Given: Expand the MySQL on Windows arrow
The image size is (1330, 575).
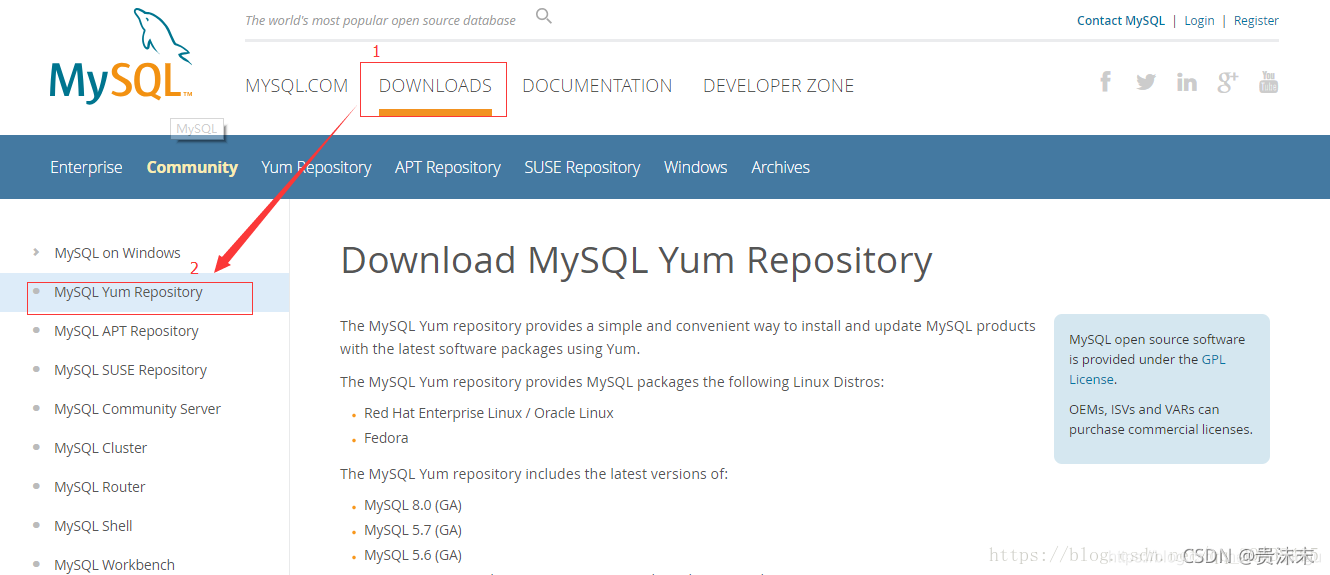Looking at the screenshot, I should [36, 252].
